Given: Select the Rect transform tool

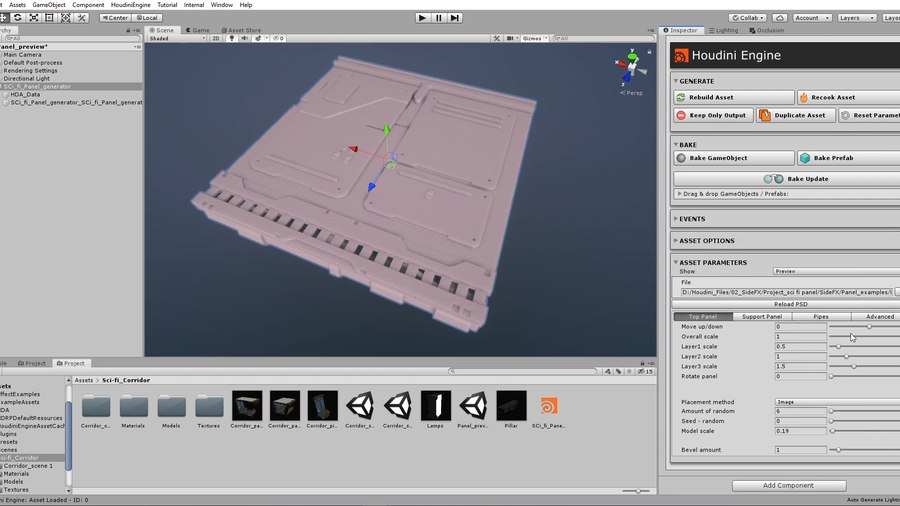Looking at the screenshot, I should click(49, 18).
